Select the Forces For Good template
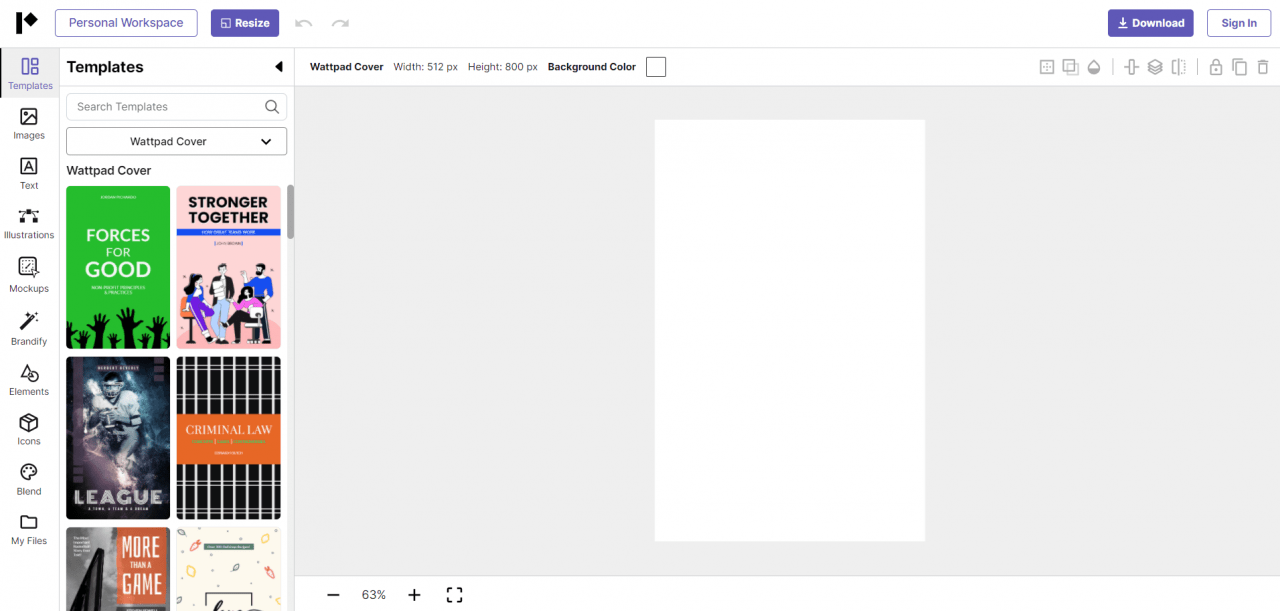Image resolution: width=1280 pixels, height=611 pixels. (118, 267)
